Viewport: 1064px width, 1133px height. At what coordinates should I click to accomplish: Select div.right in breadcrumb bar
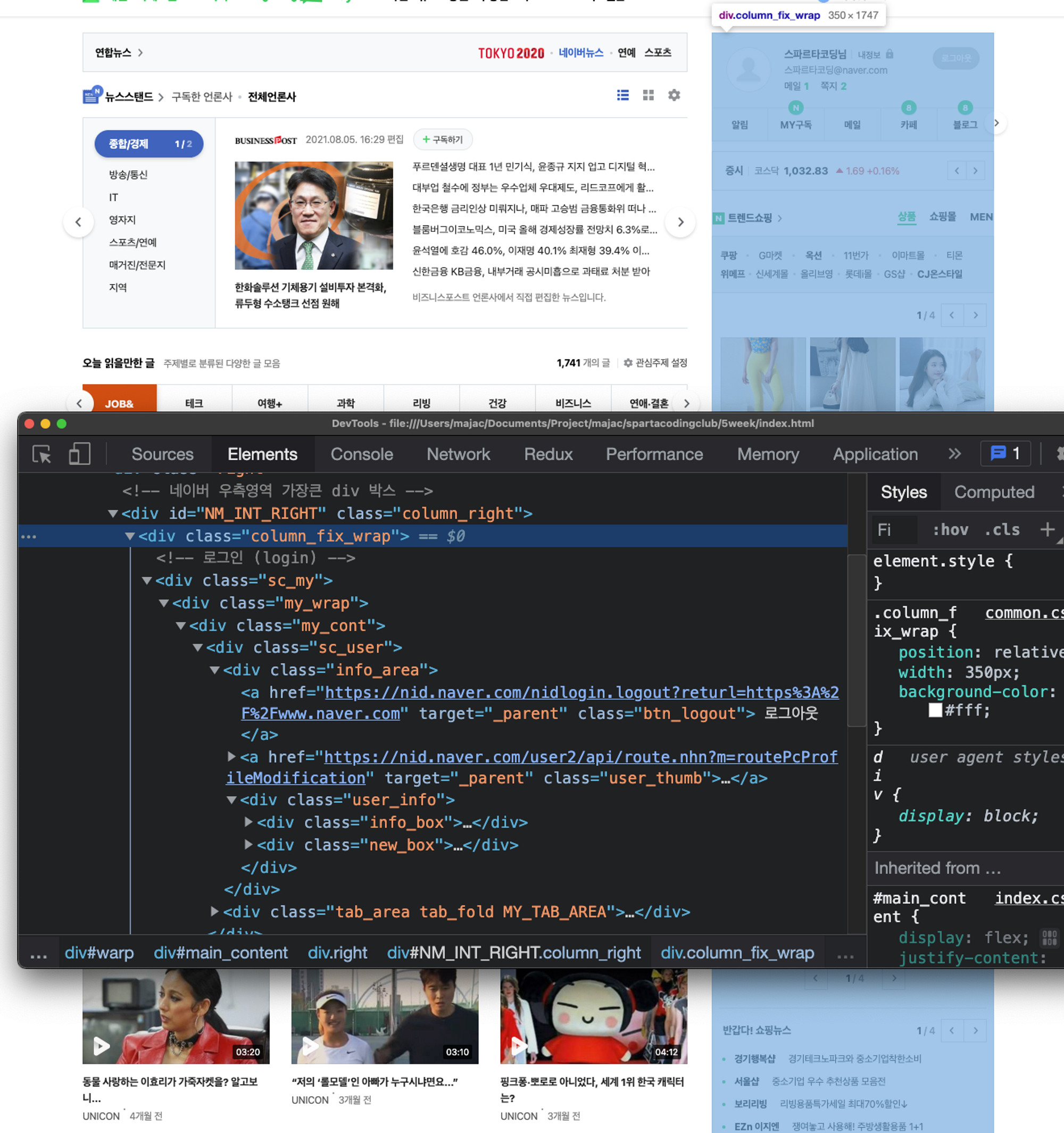click(x=337, y=953)
